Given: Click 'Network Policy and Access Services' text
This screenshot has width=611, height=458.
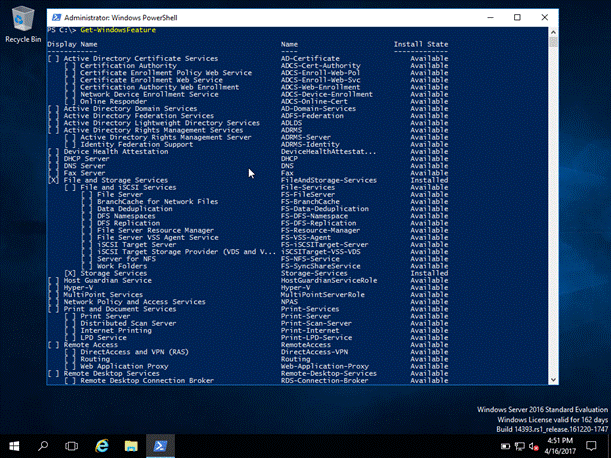Looking at the screenshot, I should point(135,302).
